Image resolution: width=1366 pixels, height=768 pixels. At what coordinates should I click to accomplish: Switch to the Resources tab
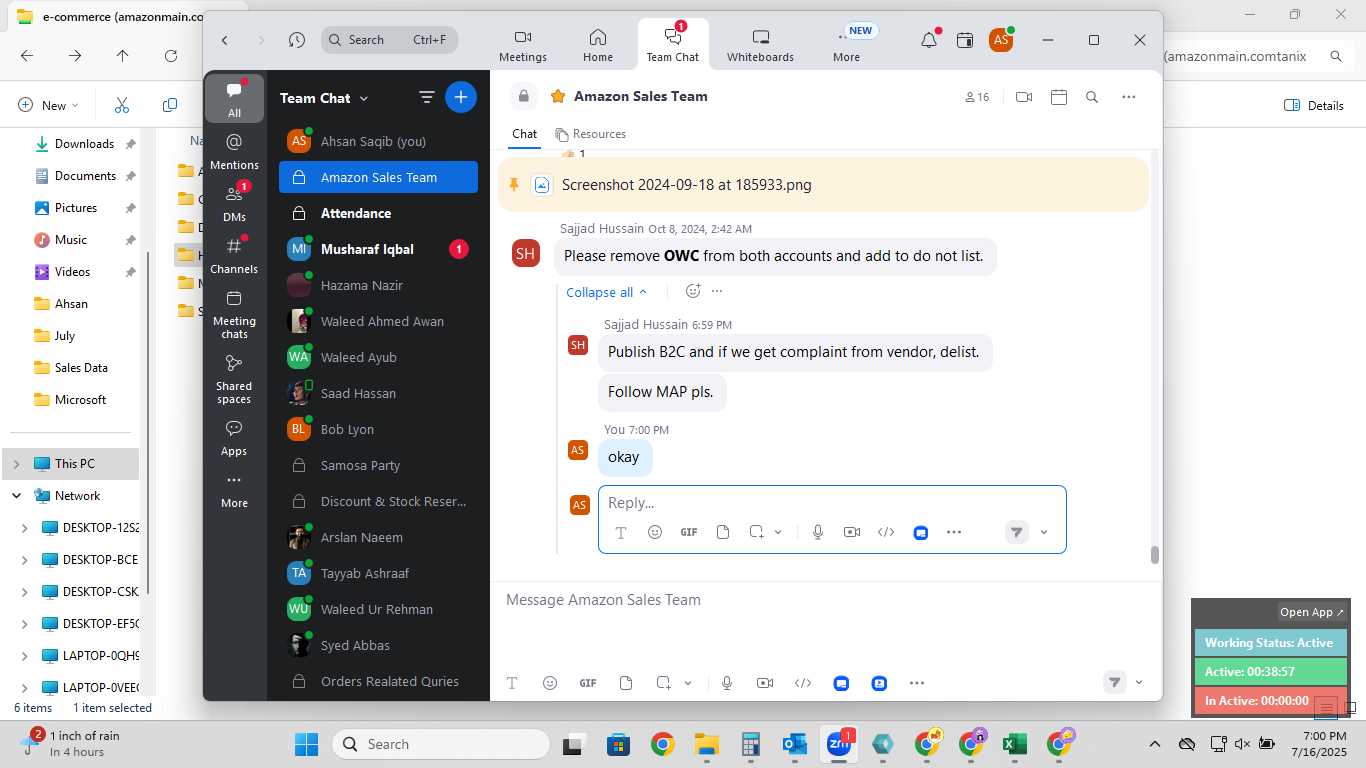[x=591, y=134]
